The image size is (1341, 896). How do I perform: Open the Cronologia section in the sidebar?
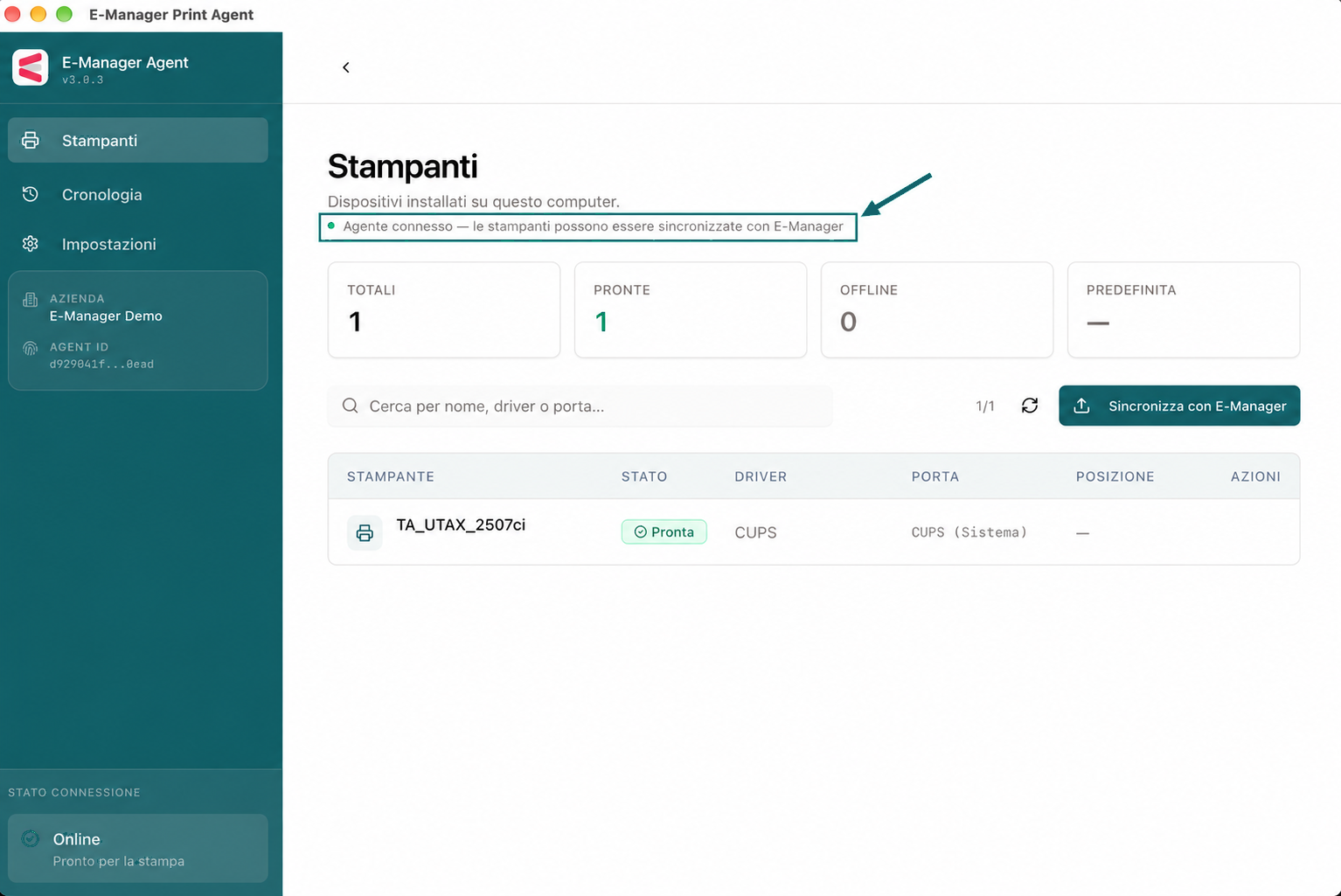[x=138, y=194]
